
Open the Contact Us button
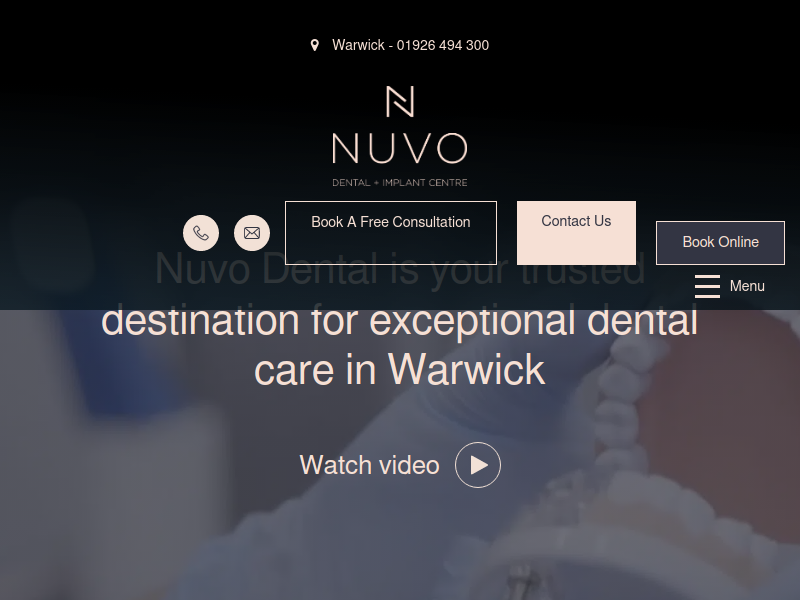click(x=577, y=233)
